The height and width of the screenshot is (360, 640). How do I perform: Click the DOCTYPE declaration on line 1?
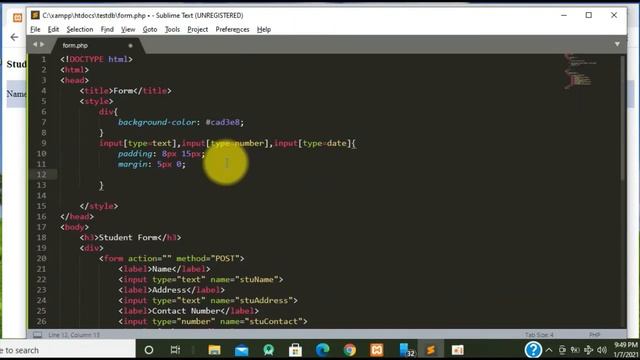pyautogui.click(x=96, y=59)
